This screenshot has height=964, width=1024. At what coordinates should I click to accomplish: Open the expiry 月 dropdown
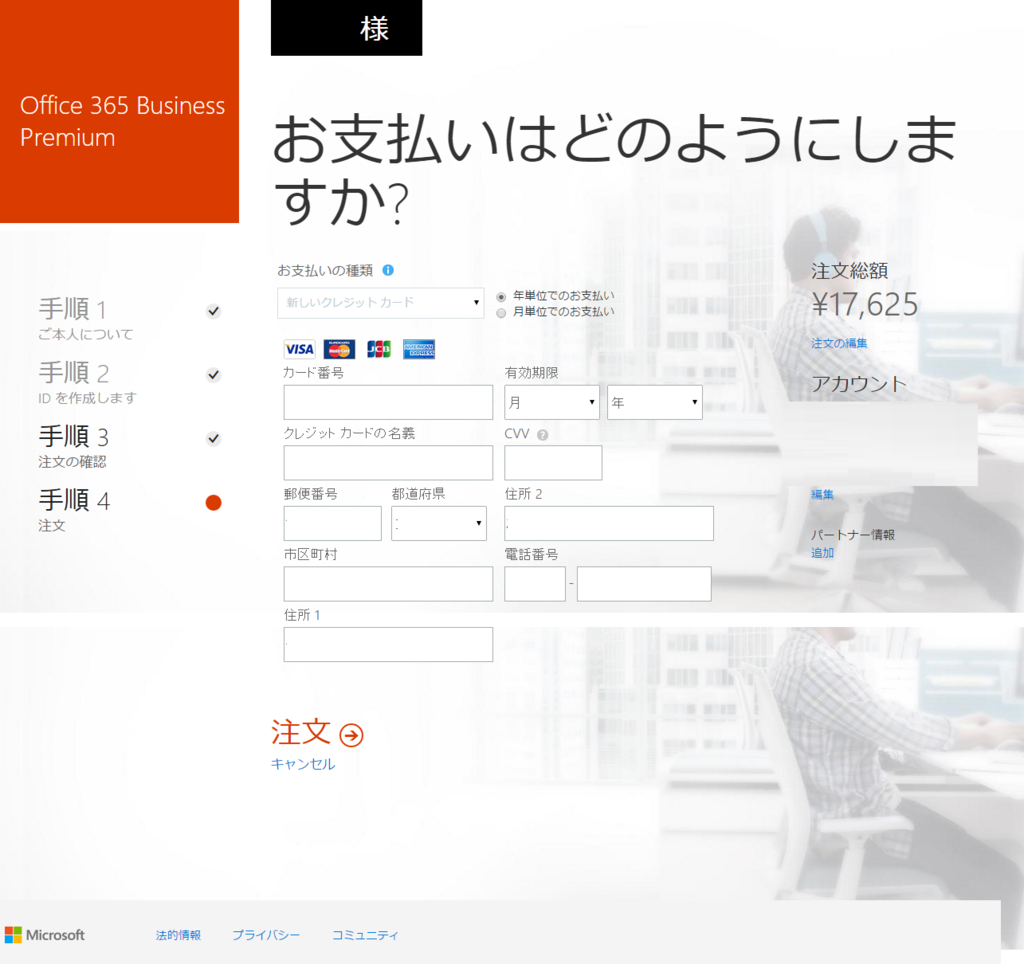pyautogui.click(x=552, y=402)
